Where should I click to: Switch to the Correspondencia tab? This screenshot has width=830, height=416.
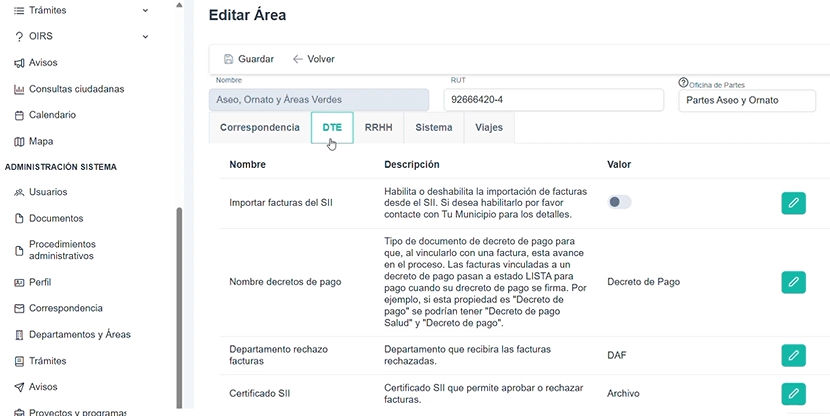coord(259,128)
